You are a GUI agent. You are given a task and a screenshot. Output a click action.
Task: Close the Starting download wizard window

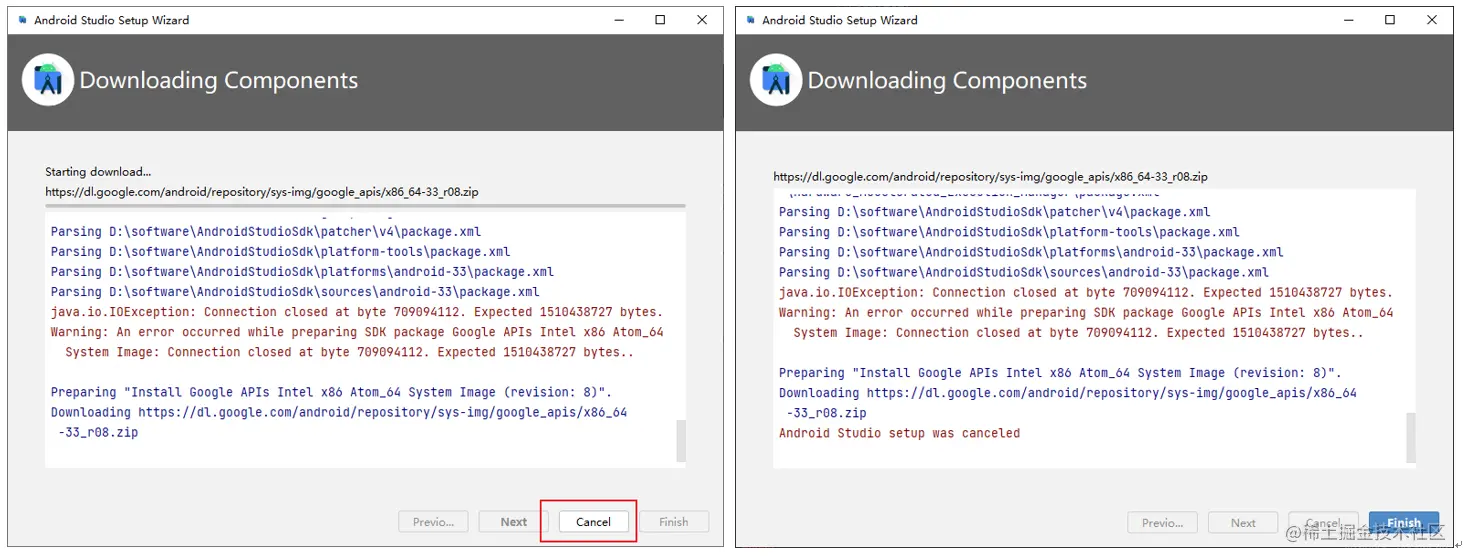point(703,20)
